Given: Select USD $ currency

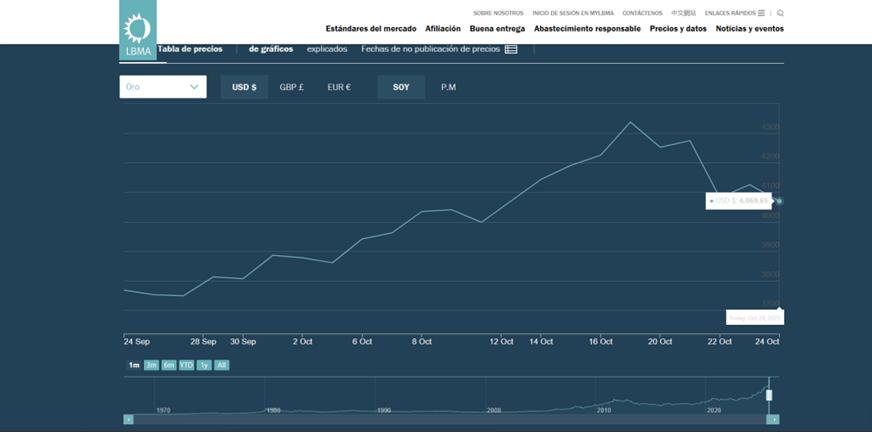Looking at the screenshot, I should pyautogui.click(x=244, y=87).
